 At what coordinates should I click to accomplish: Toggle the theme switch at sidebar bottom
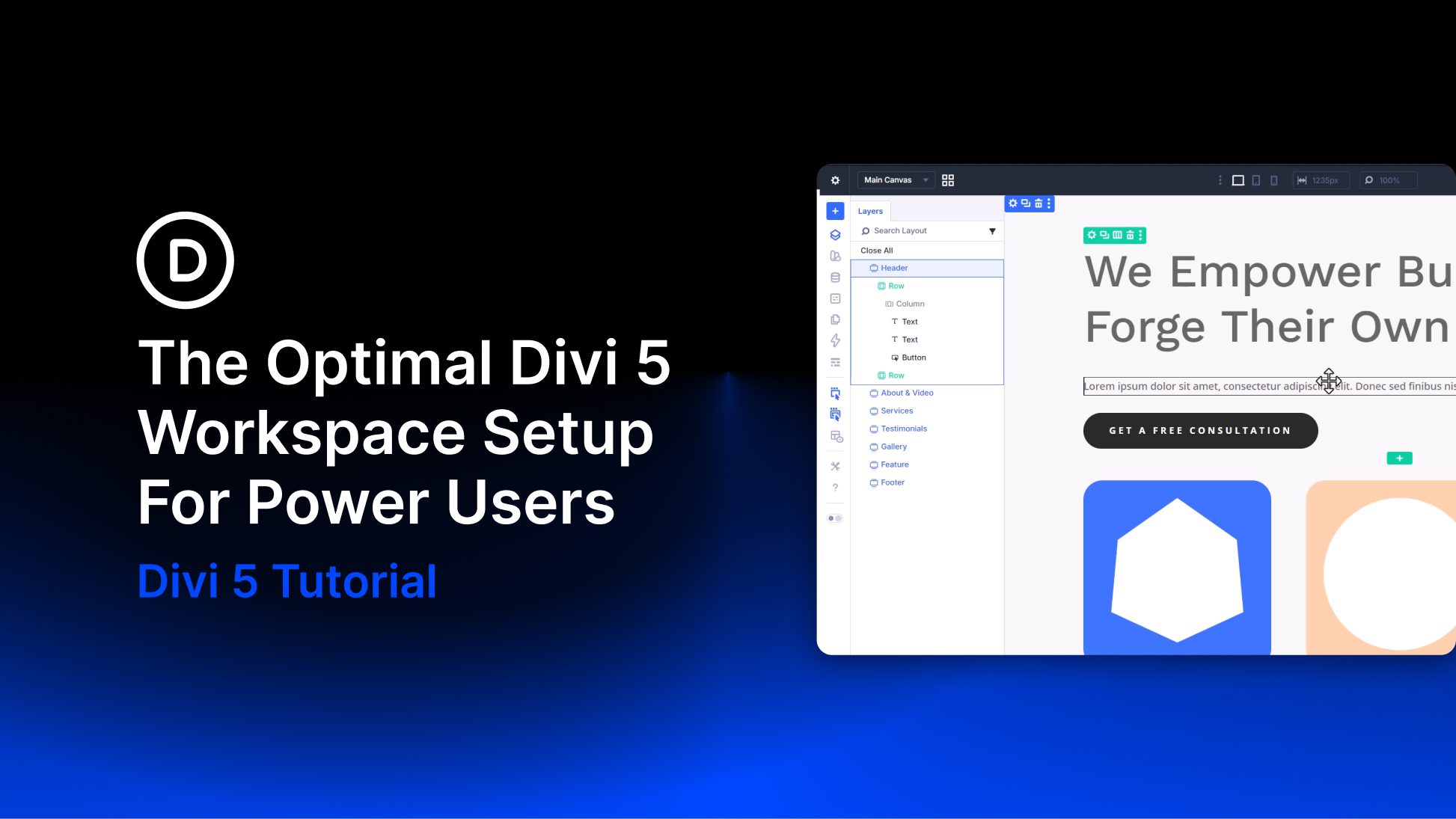[835, 518]
